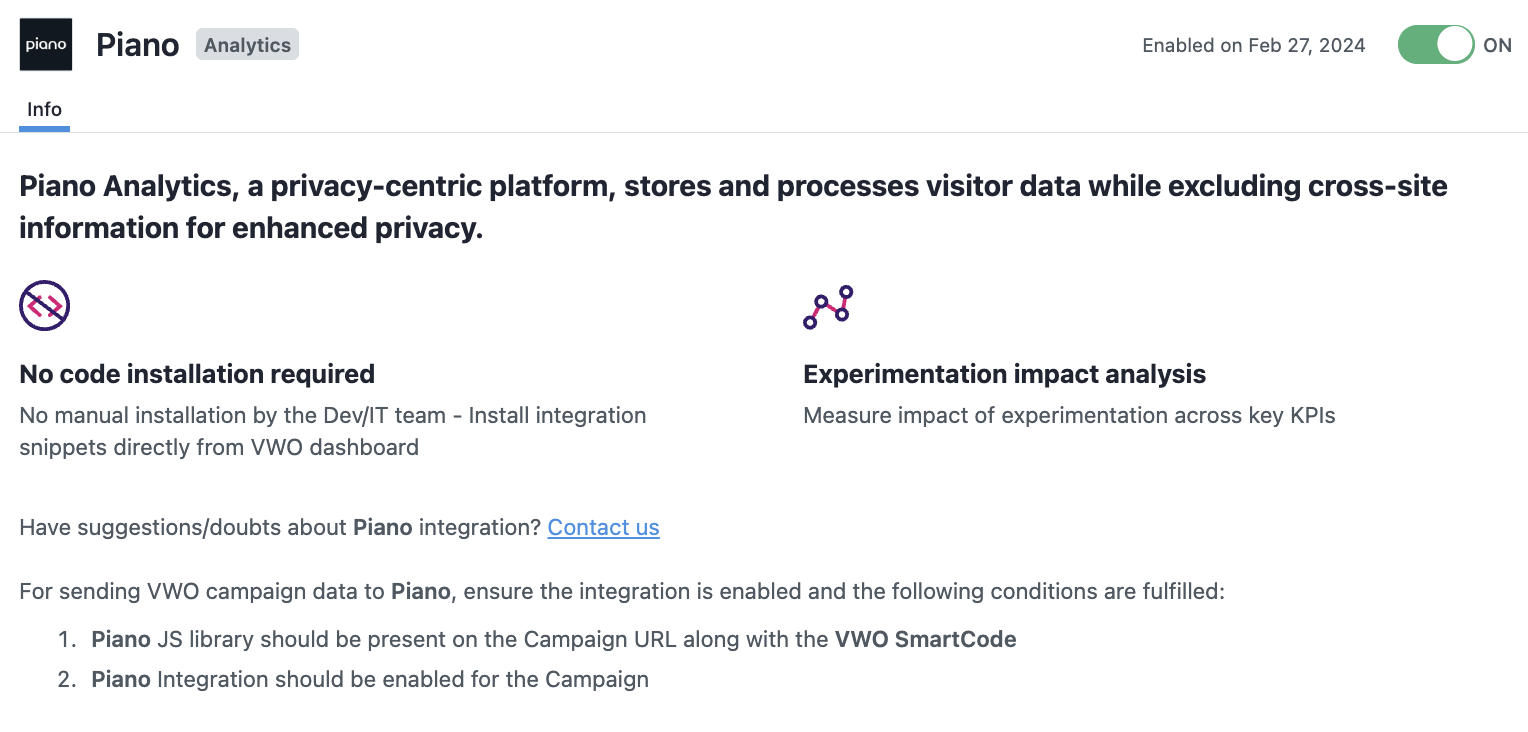Image resolution: width=1528 pixels, height=732 pixels.
Task: Click the No manual installation description text
Action: [x=333, y=431]
